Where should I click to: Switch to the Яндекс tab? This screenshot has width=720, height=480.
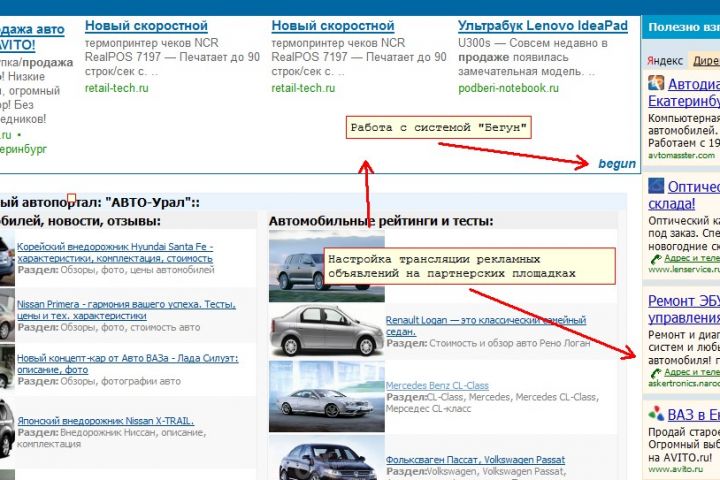pos(665,61)
